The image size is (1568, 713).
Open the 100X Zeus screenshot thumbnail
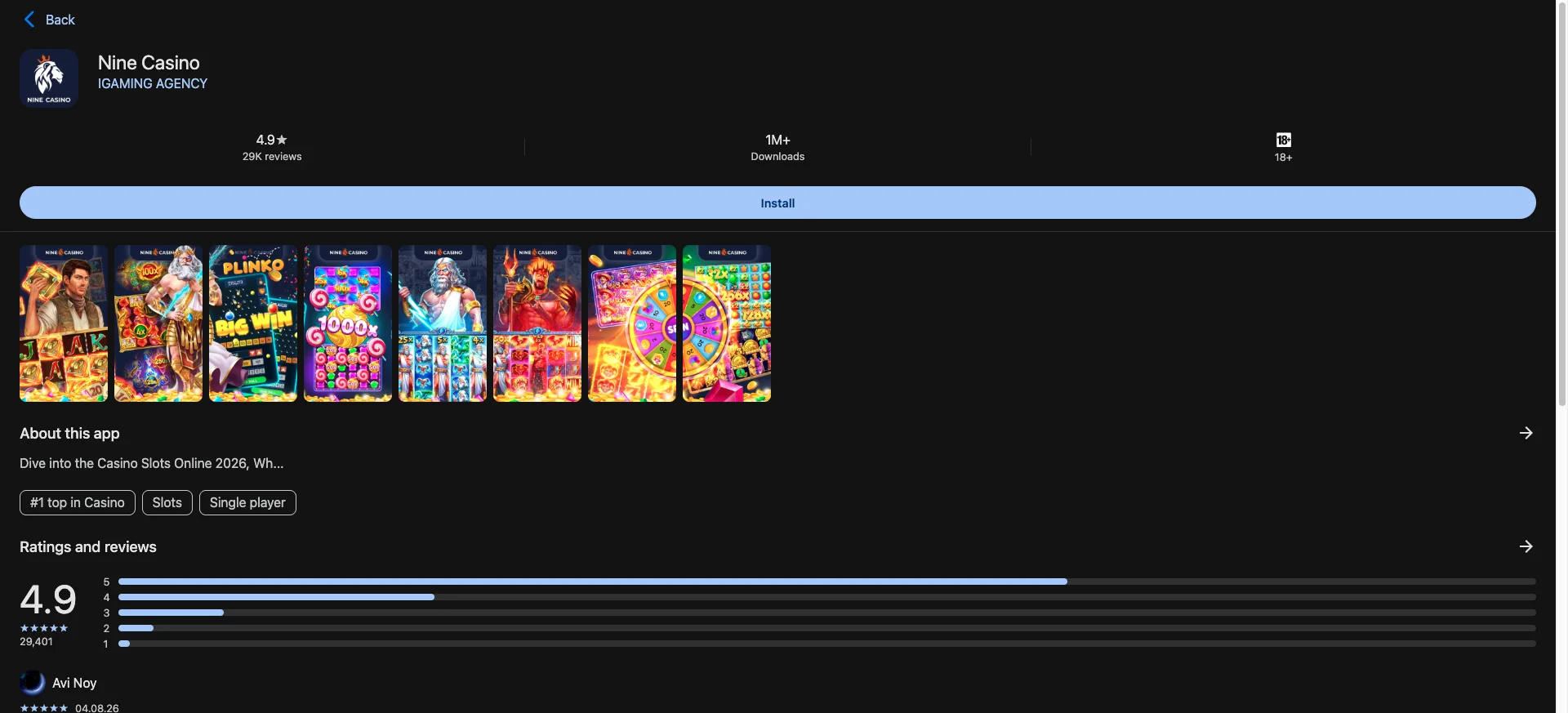[158, 323]
